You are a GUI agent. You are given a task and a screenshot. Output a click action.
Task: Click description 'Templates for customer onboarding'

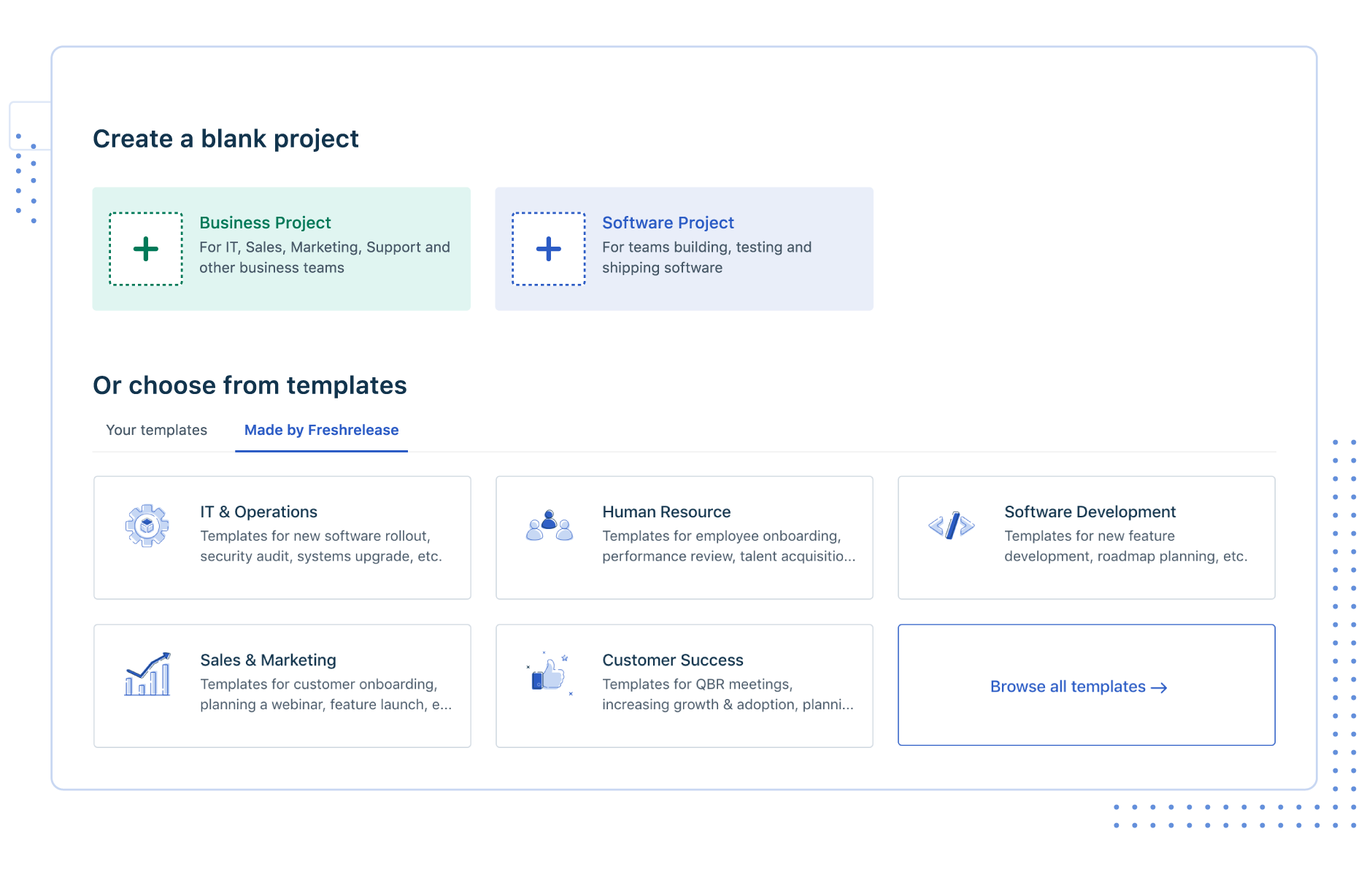coord(325,694)
